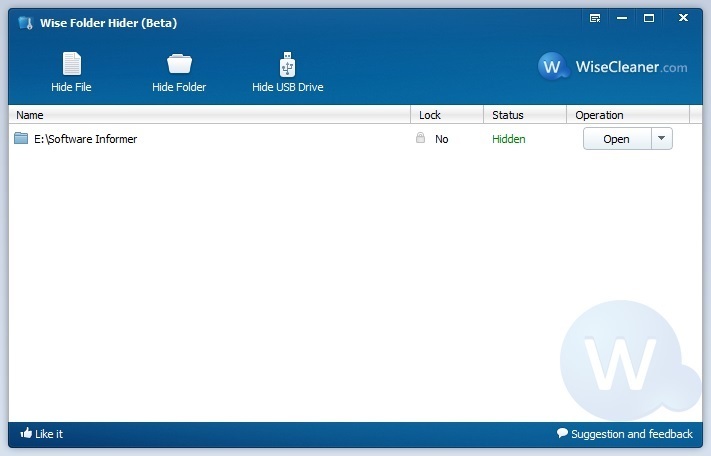The width and height of the screenshot is (711, 456).
Task: Click the folder icon beside E:\Software Informer
Action: pos(21,138)
